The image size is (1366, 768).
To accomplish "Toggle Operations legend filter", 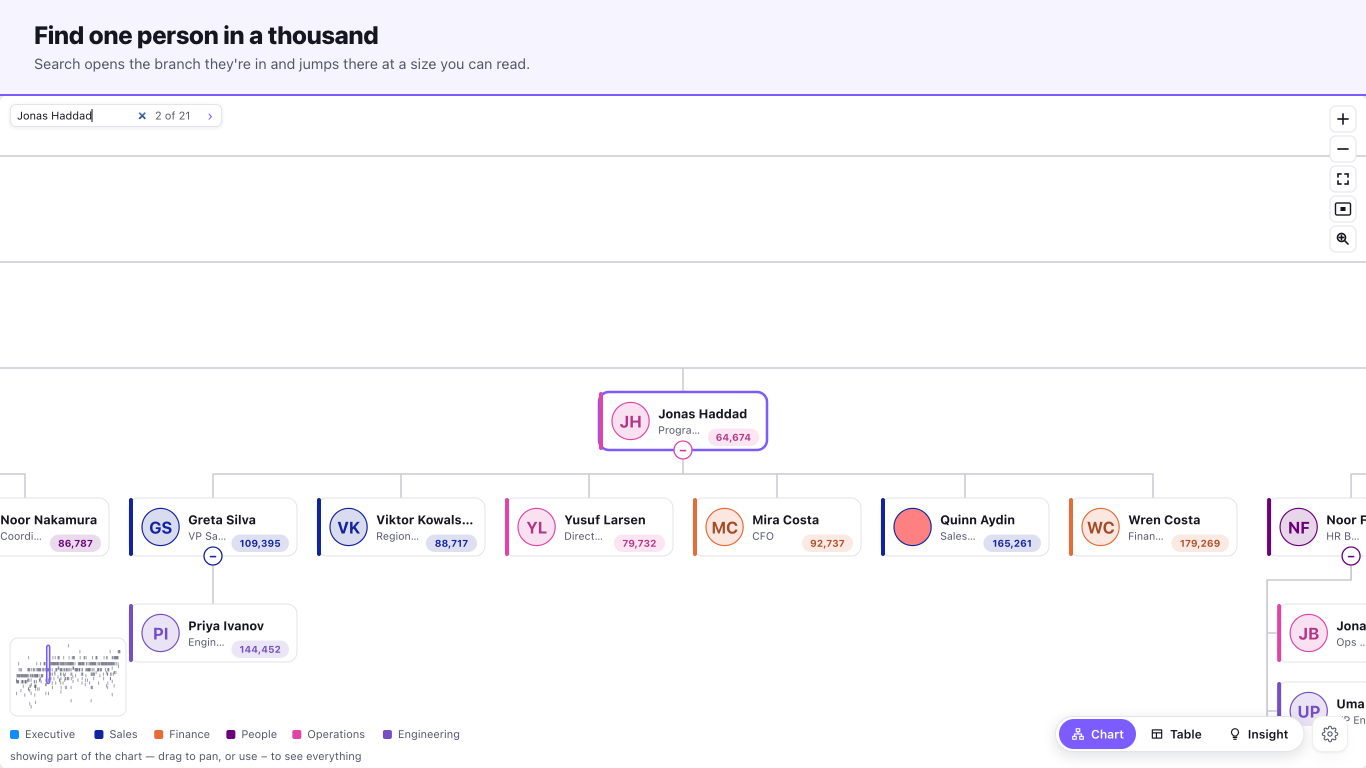I will pyautogui.click(x=328, y=734).
